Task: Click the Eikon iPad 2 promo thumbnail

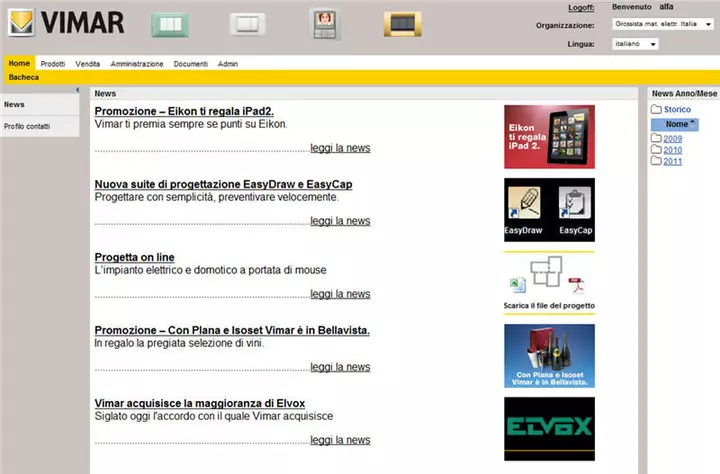Action: coord(549,136)
